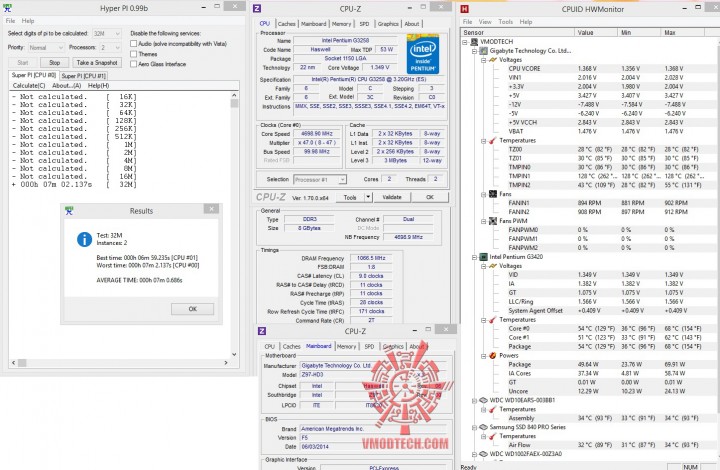Open the Calculate(C) menu in Super PI
Screen dimensions: 720x470
coord(29,86)
